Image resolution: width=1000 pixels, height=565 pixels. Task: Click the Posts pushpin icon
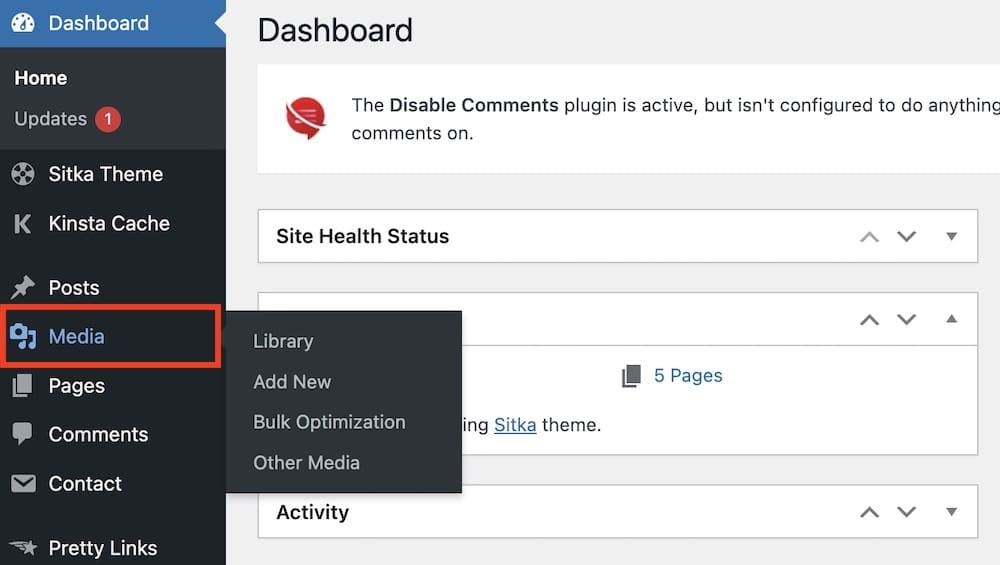(23, 287)
